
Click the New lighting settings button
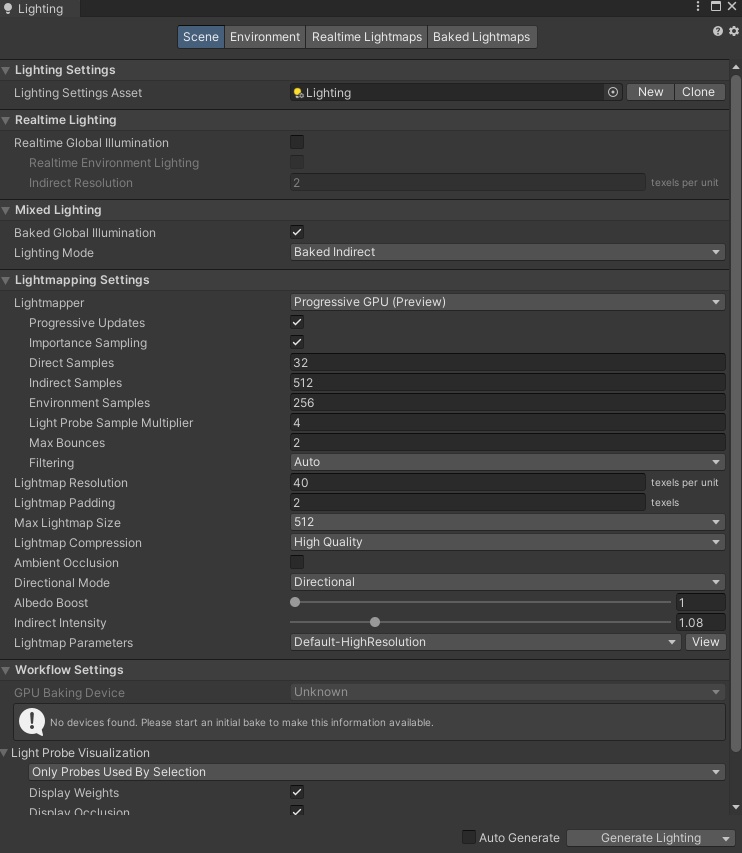click(x=650, y=92)
